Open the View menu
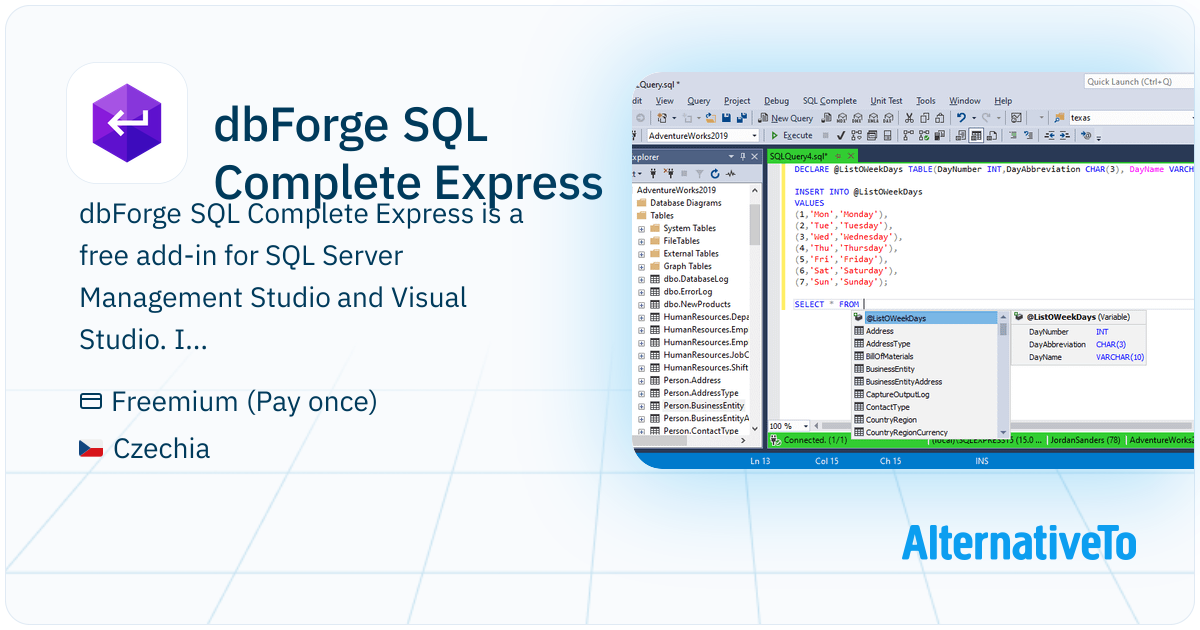1200x630 pixels. (665, 101)
